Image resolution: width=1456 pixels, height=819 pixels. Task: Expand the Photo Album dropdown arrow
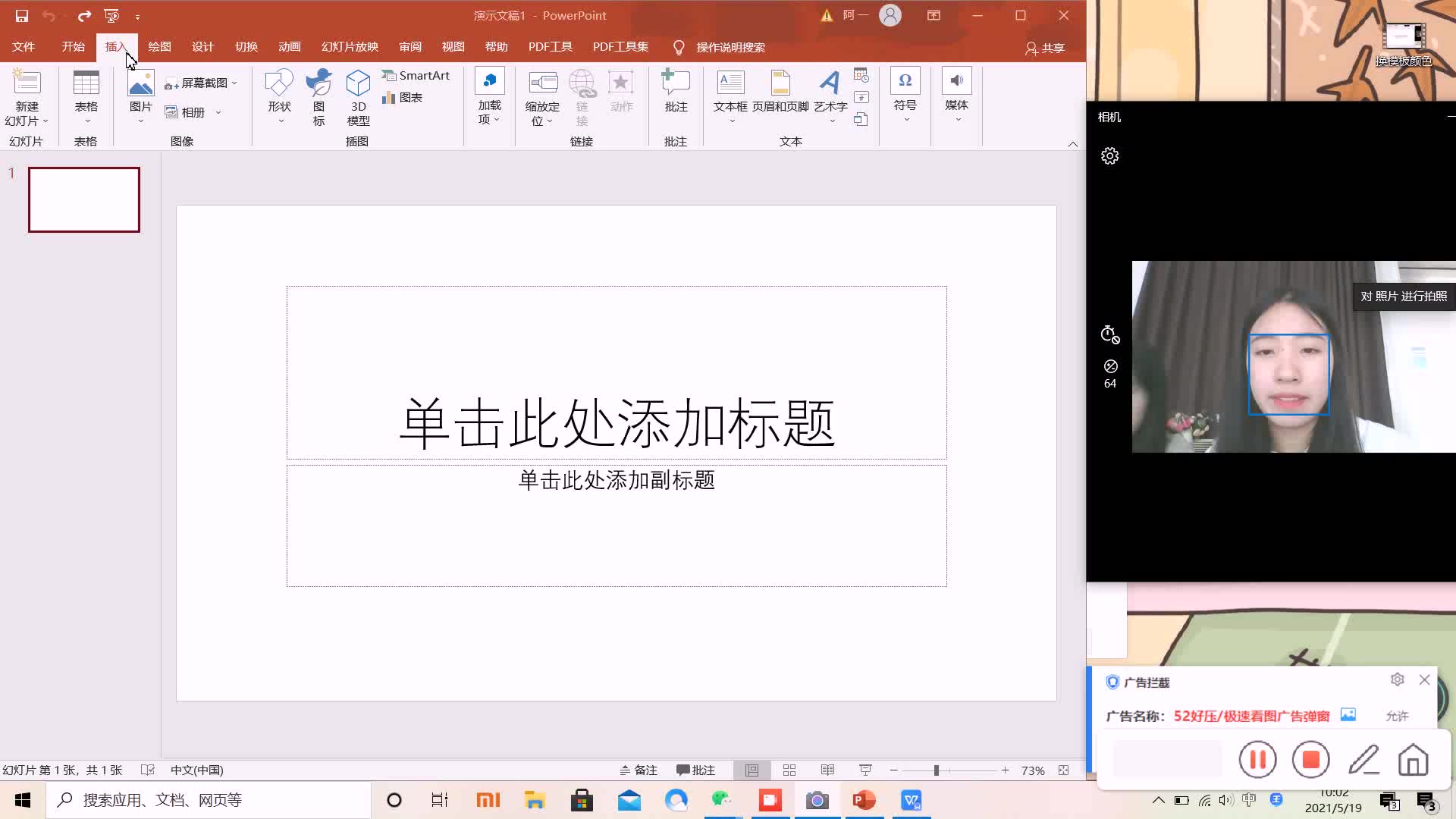[218, 112]
